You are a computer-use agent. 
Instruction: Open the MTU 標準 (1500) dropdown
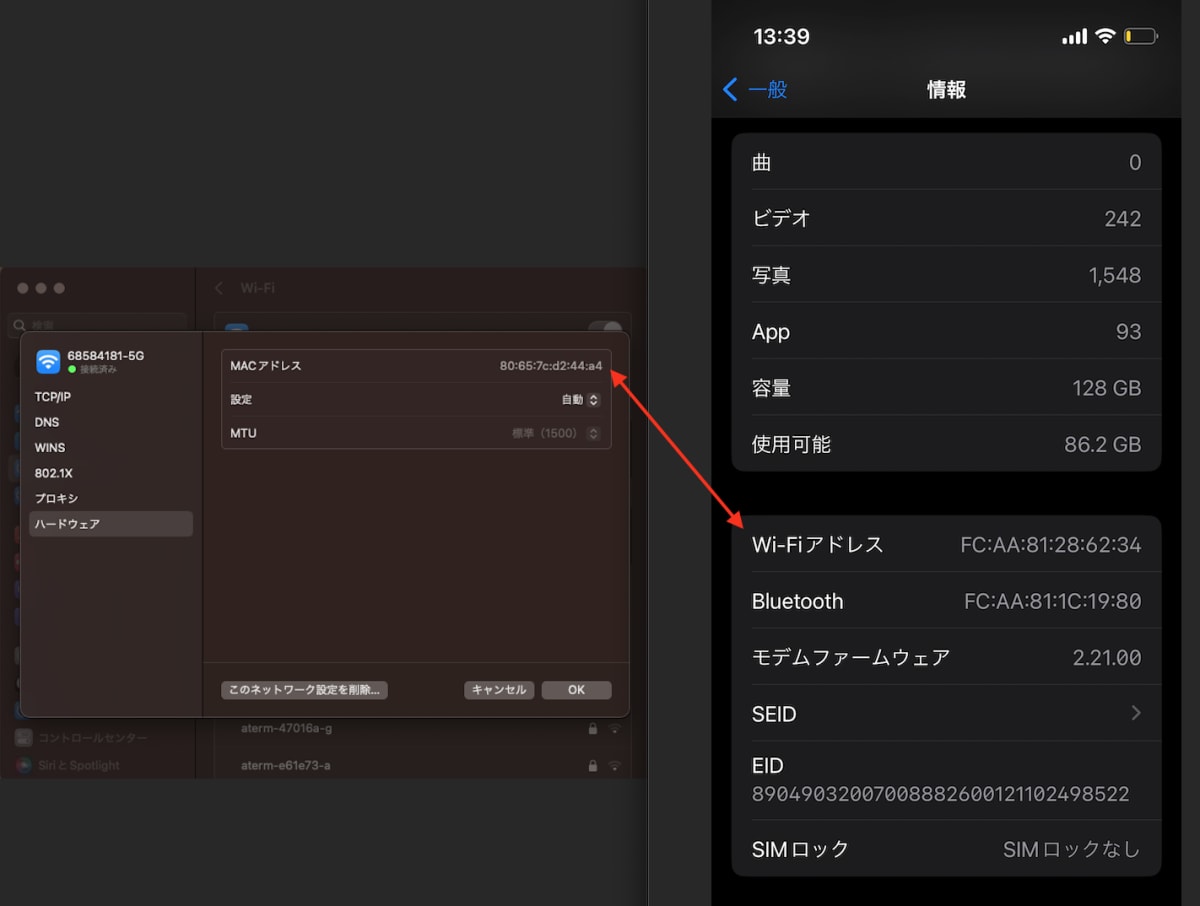[x=556, y=433]
